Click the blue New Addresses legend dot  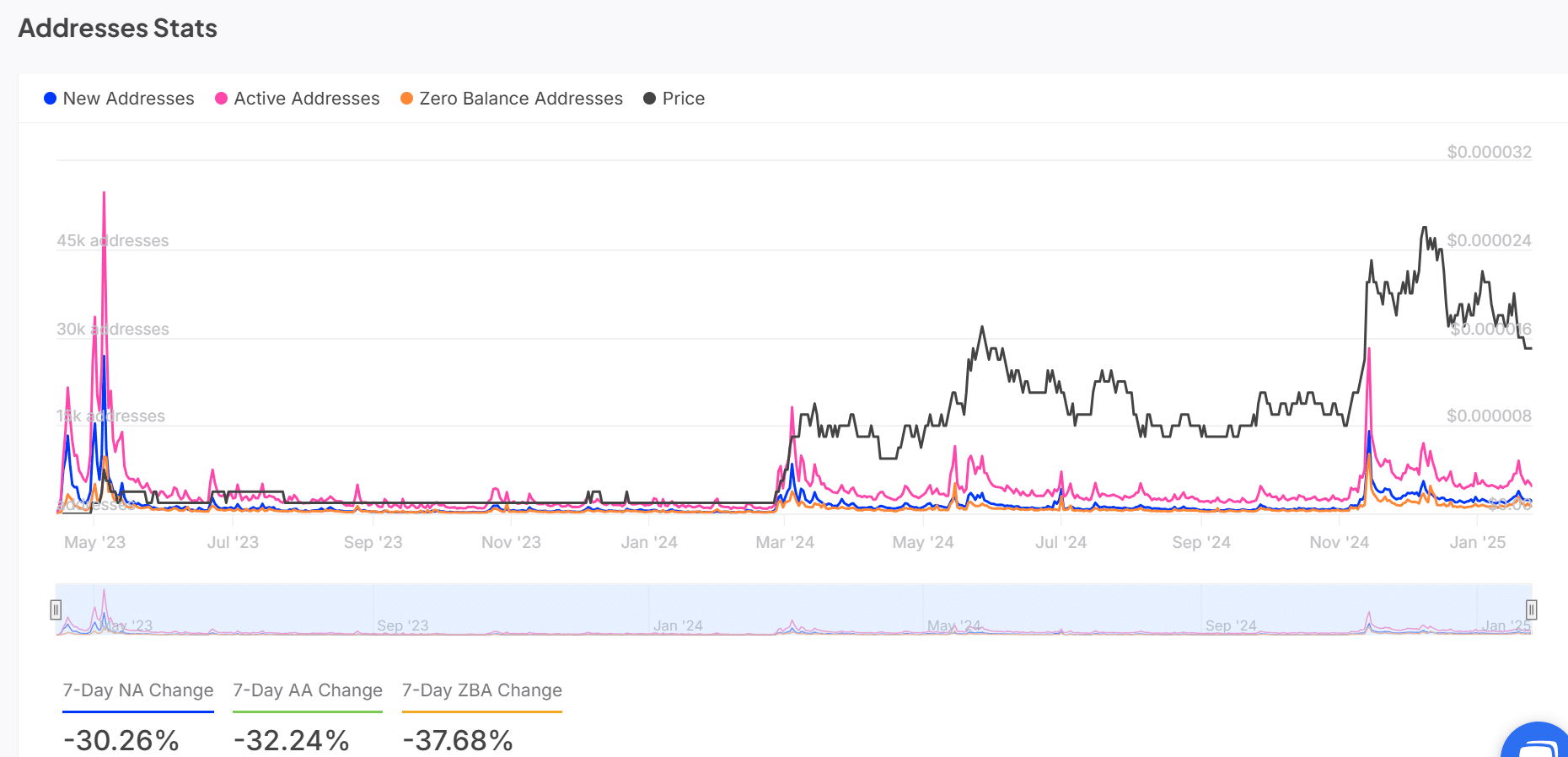click(x=50, y=99)
